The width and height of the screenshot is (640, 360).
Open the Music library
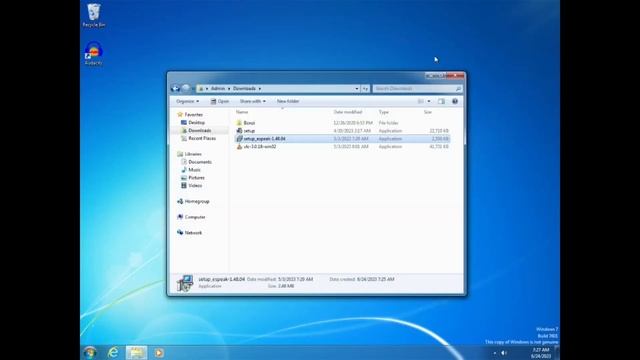pyautogui.click(x=194, y=170)
